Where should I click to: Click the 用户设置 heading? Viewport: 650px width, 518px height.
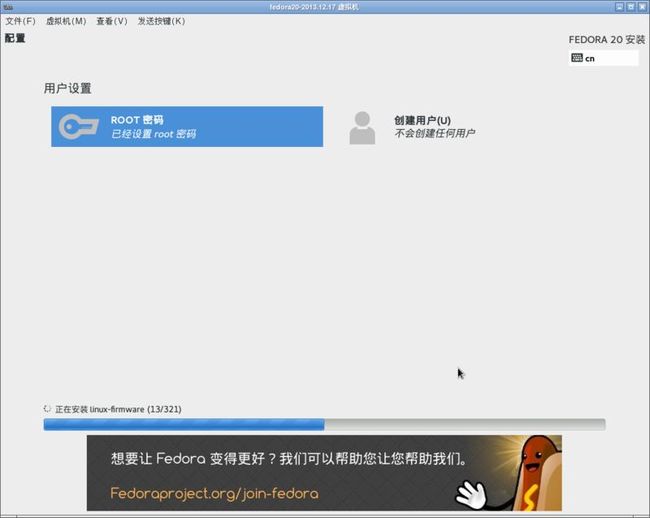coord(68,88)
